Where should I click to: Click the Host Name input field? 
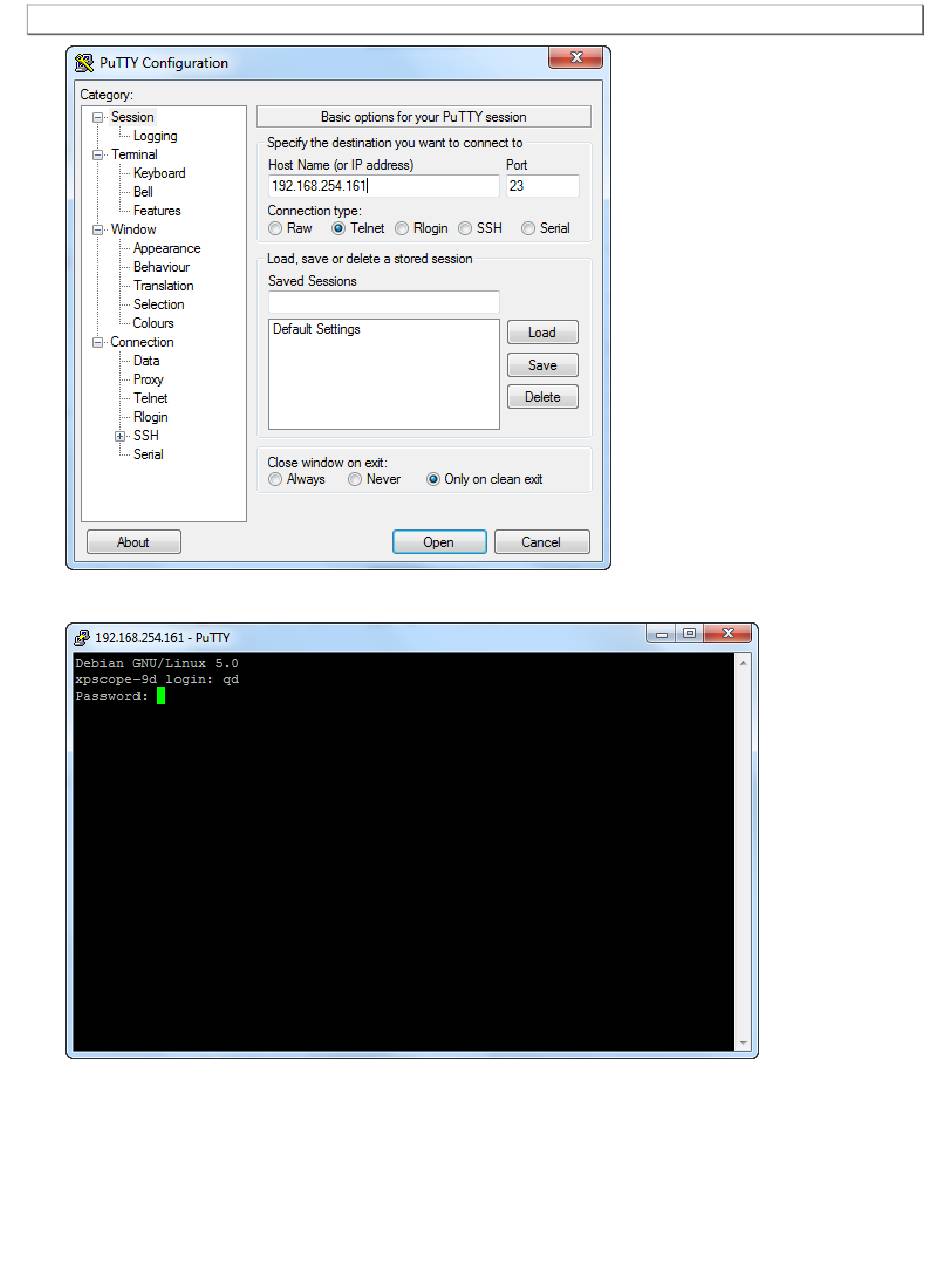[383, 186]
